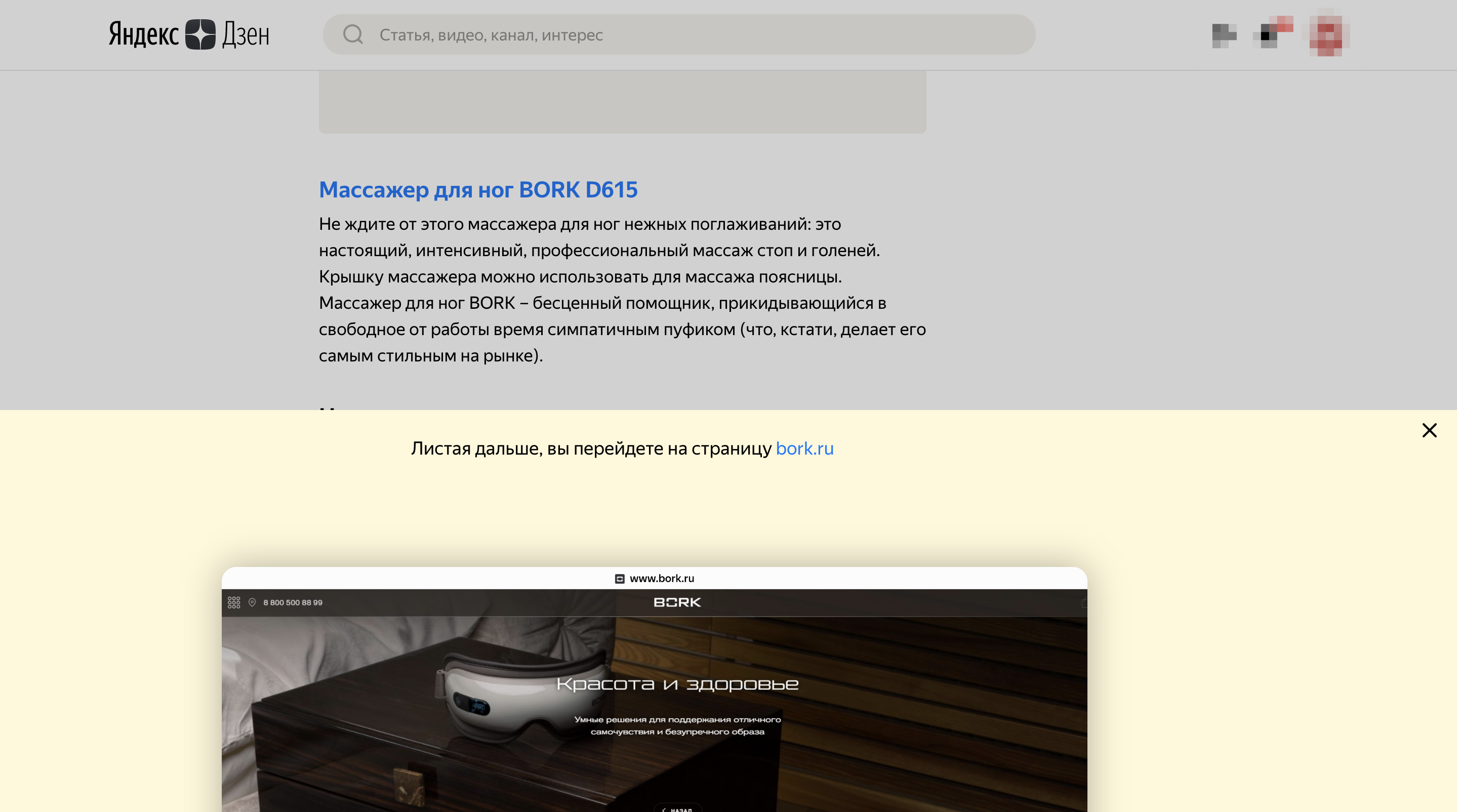Click the gray image placeholder above article
This screenshot has width=1457, height=812.
click(622, 102)
